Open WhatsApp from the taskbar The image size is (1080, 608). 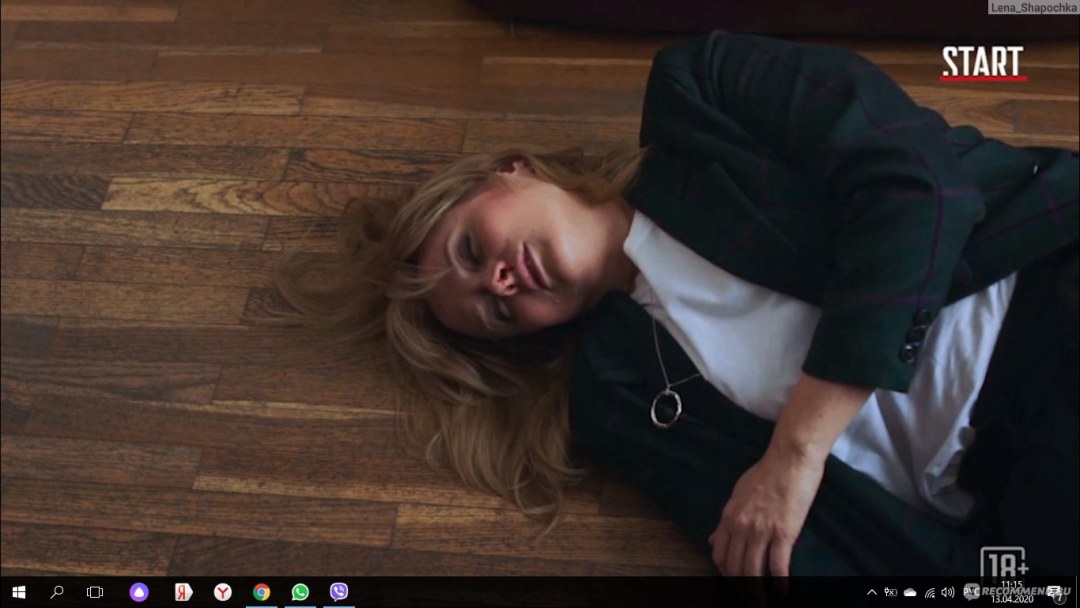tap(300, 592)
